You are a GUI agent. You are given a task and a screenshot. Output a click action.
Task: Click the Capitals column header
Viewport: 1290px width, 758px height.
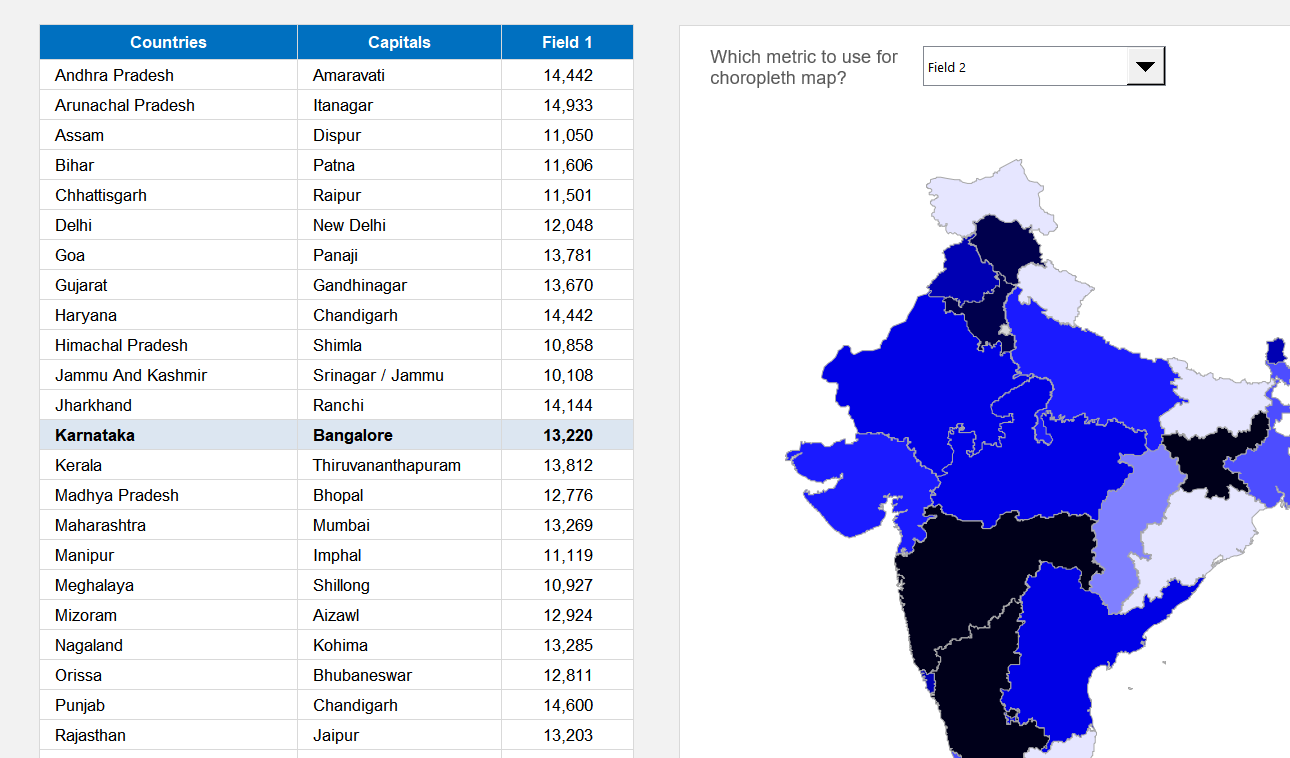tap(399, 42)
